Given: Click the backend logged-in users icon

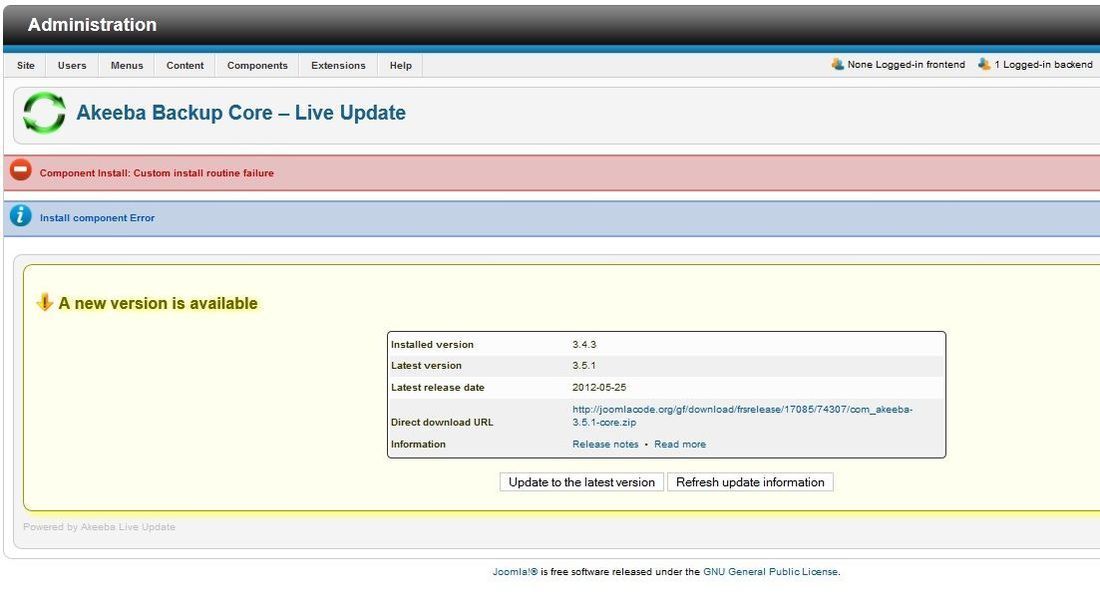Looking at the screenshot, I should coord(984,64).
